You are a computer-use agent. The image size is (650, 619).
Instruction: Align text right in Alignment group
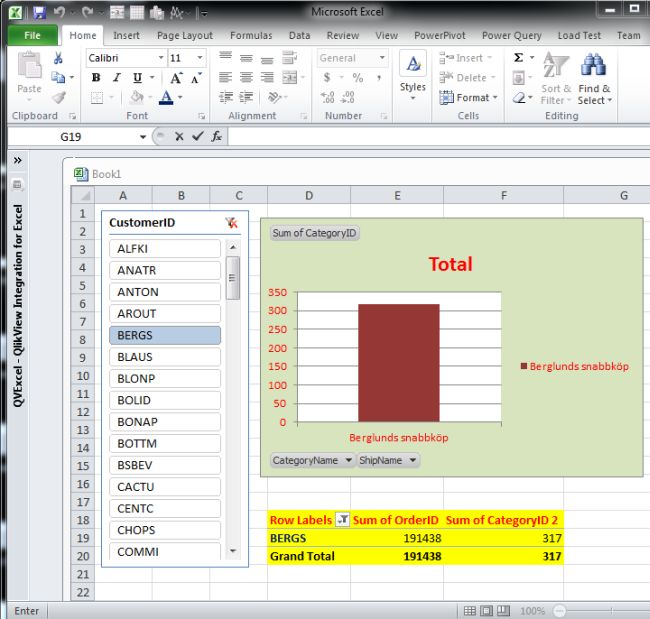coord(267,77)
